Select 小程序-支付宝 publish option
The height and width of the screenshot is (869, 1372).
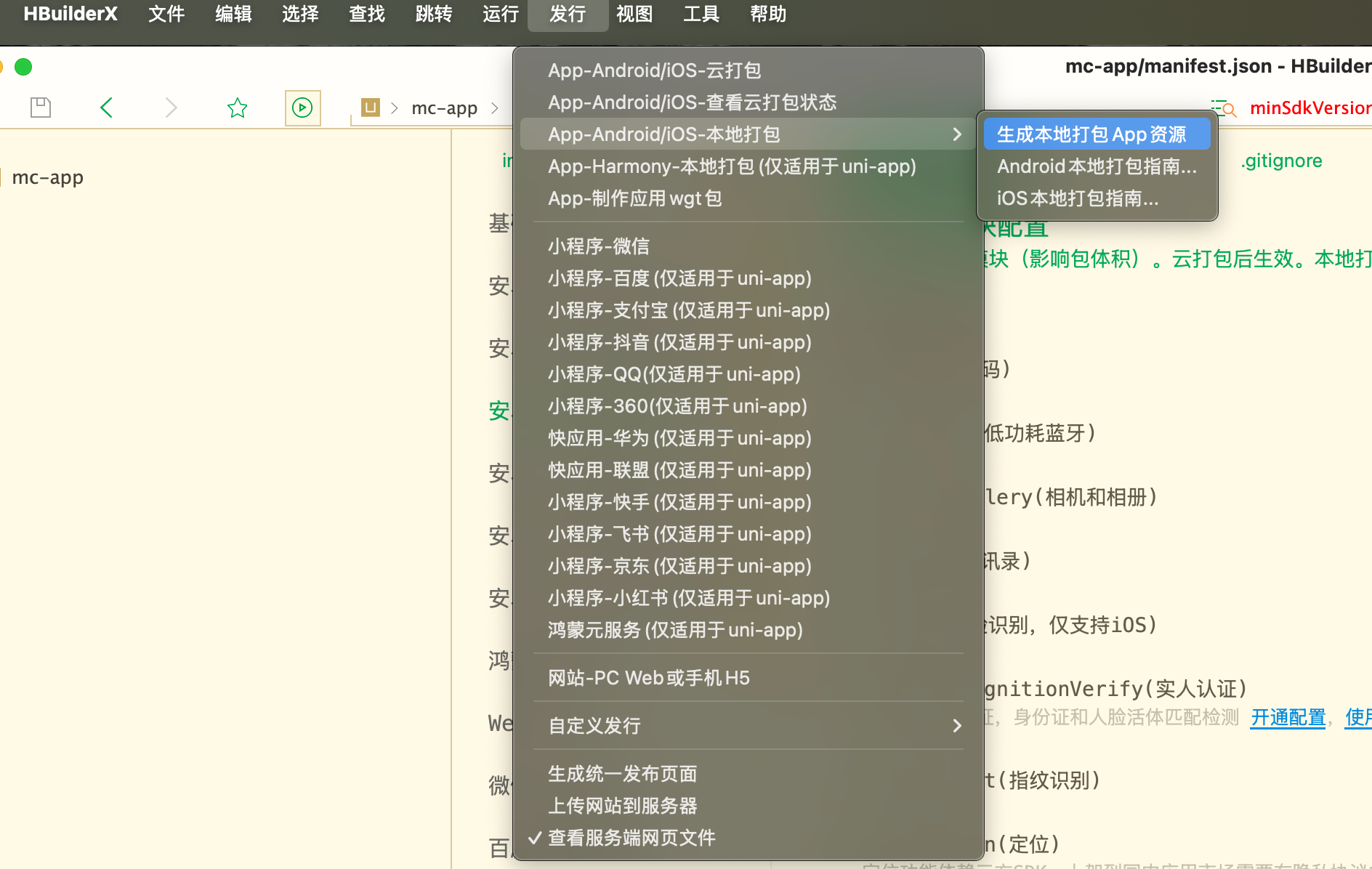(x=748, y=310)
